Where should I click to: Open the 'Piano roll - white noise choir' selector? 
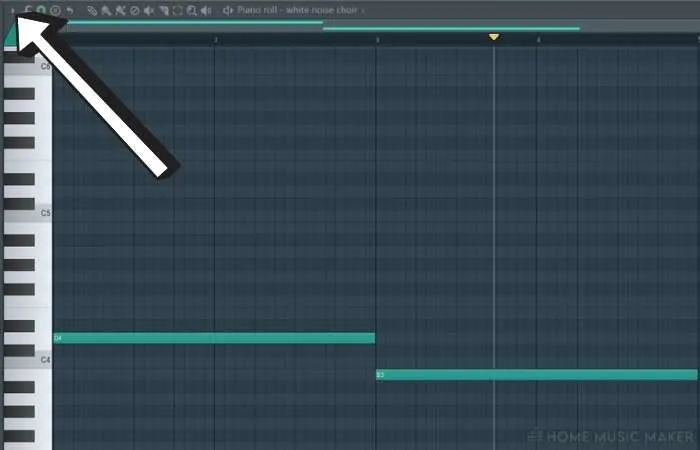297,10
